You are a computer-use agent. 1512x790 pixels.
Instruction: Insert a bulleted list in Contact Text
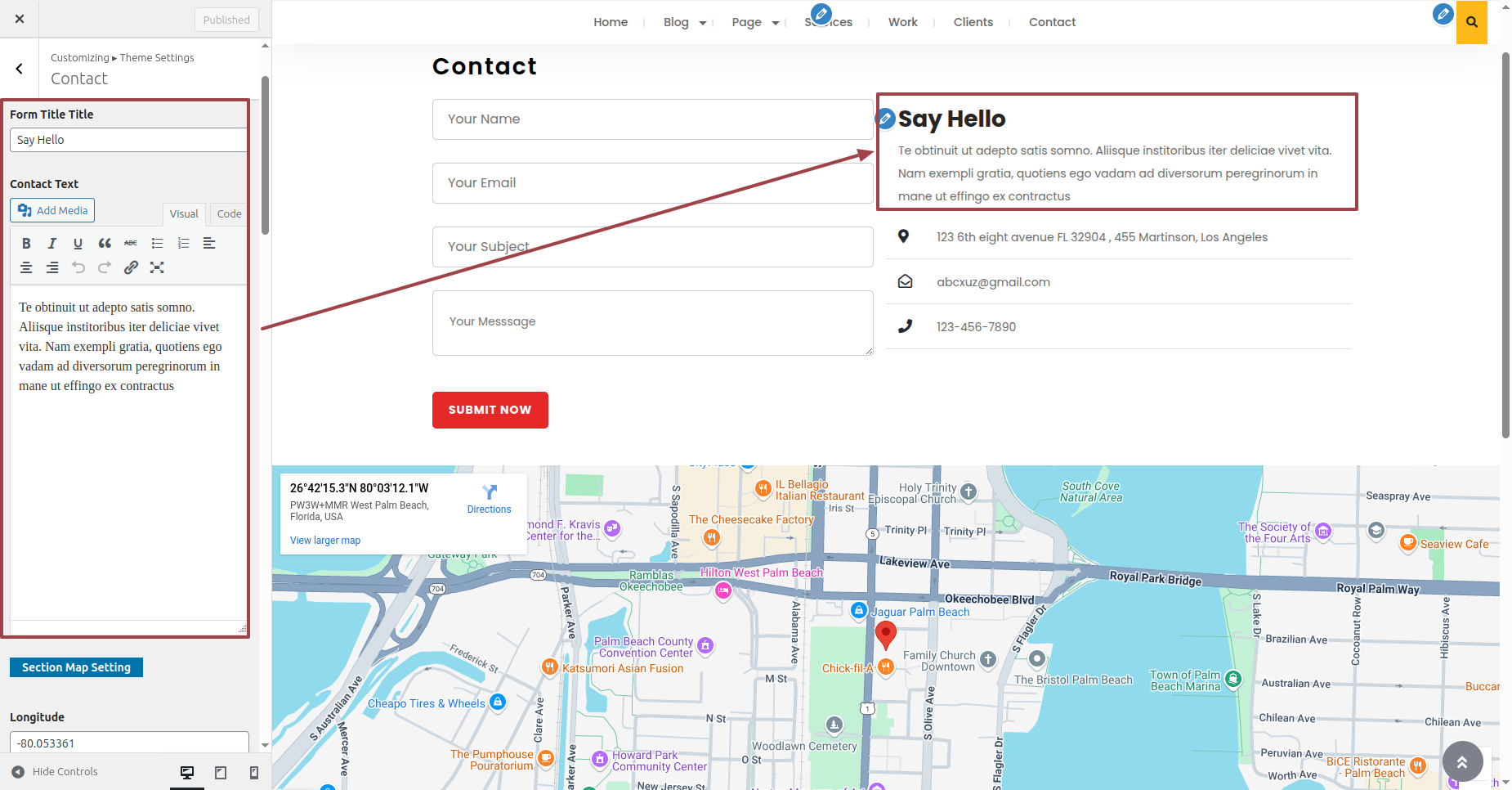click(157, 244)
